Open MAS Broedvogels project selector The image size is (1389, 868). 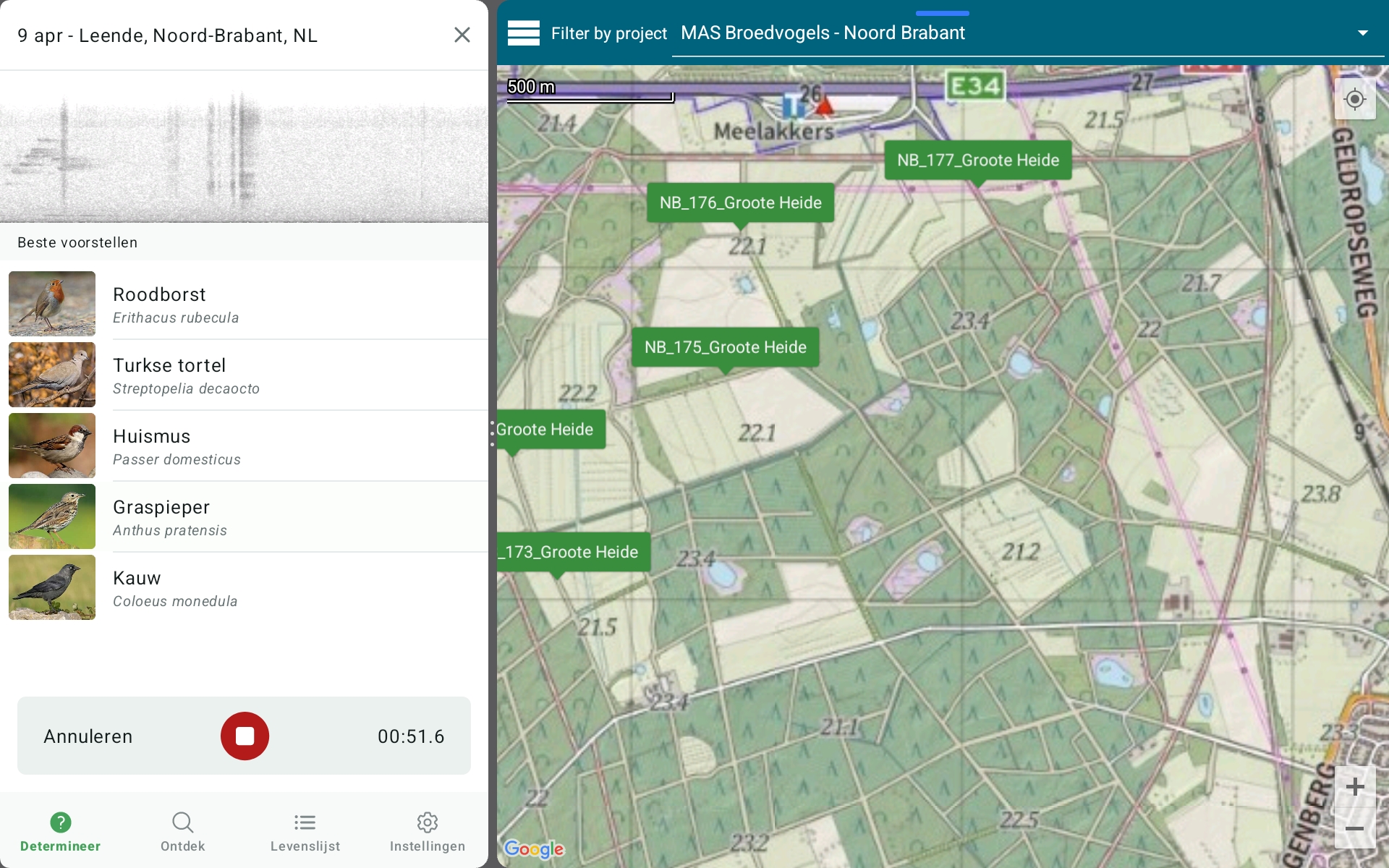click(823, 33)
